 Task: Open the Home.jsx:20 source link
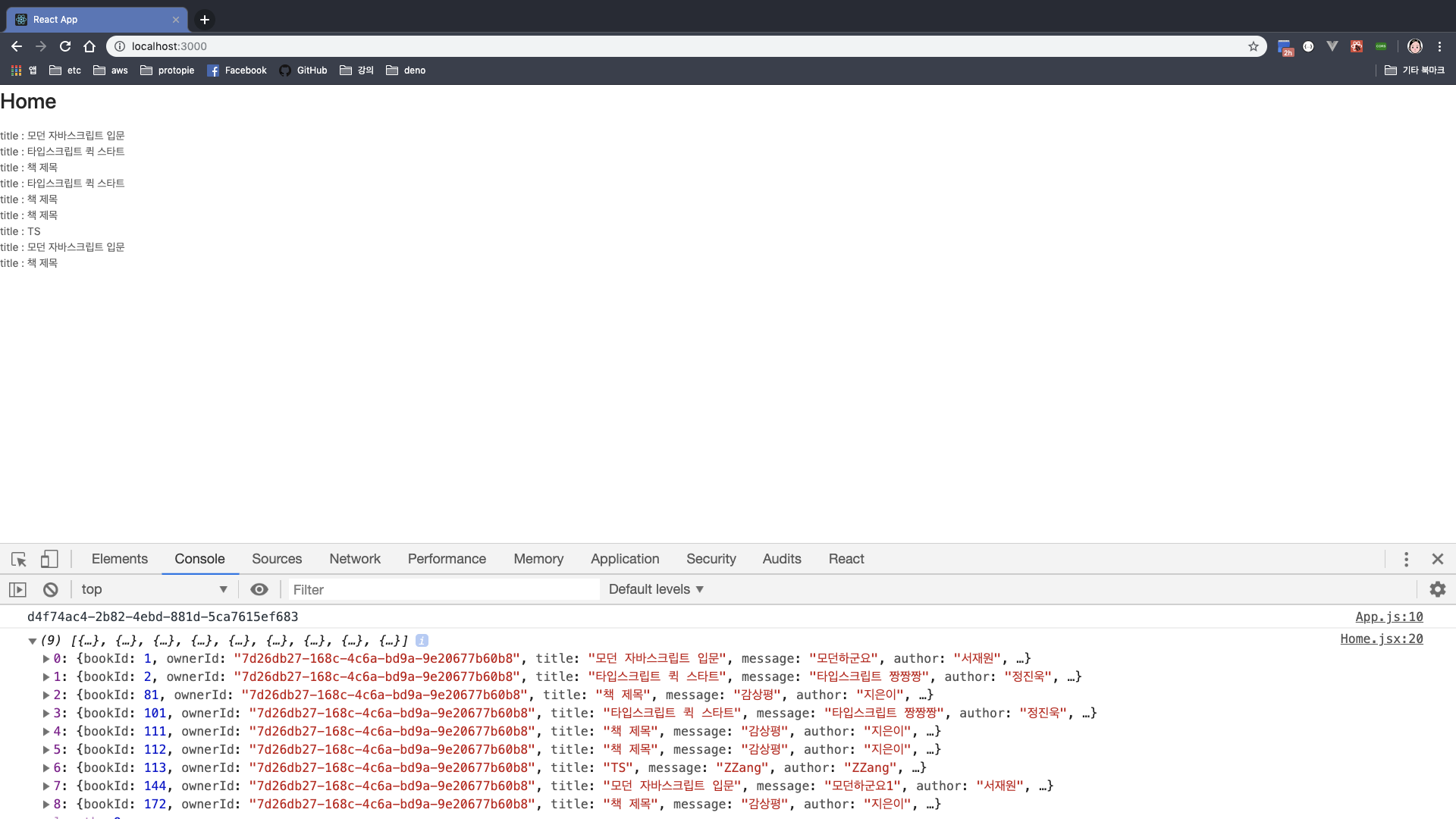[x=1381, y=639]
